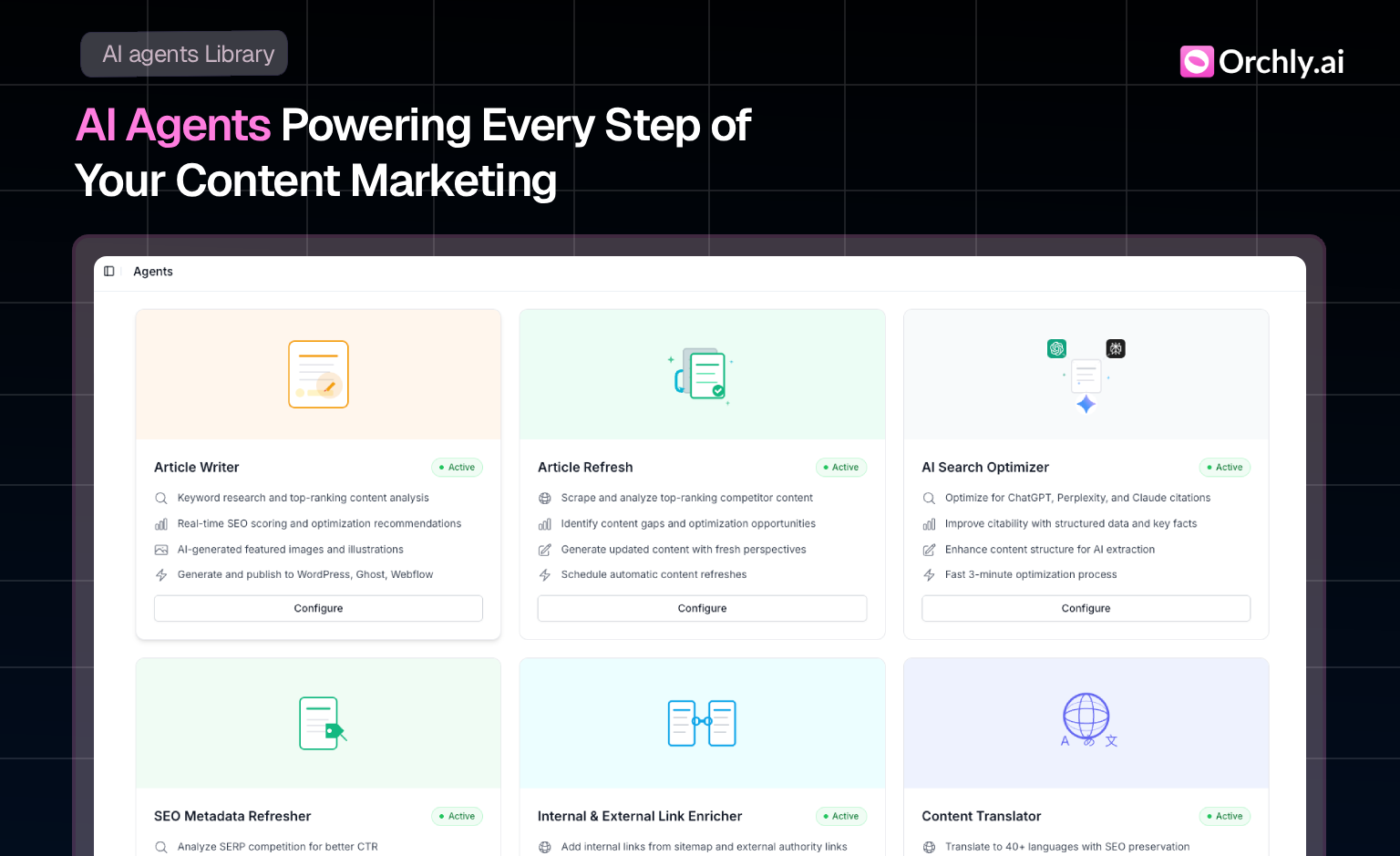Viewport: 1400px width, 856px height.
Task: Click the Active badge on Article Writer
Action: pos(457,468)
